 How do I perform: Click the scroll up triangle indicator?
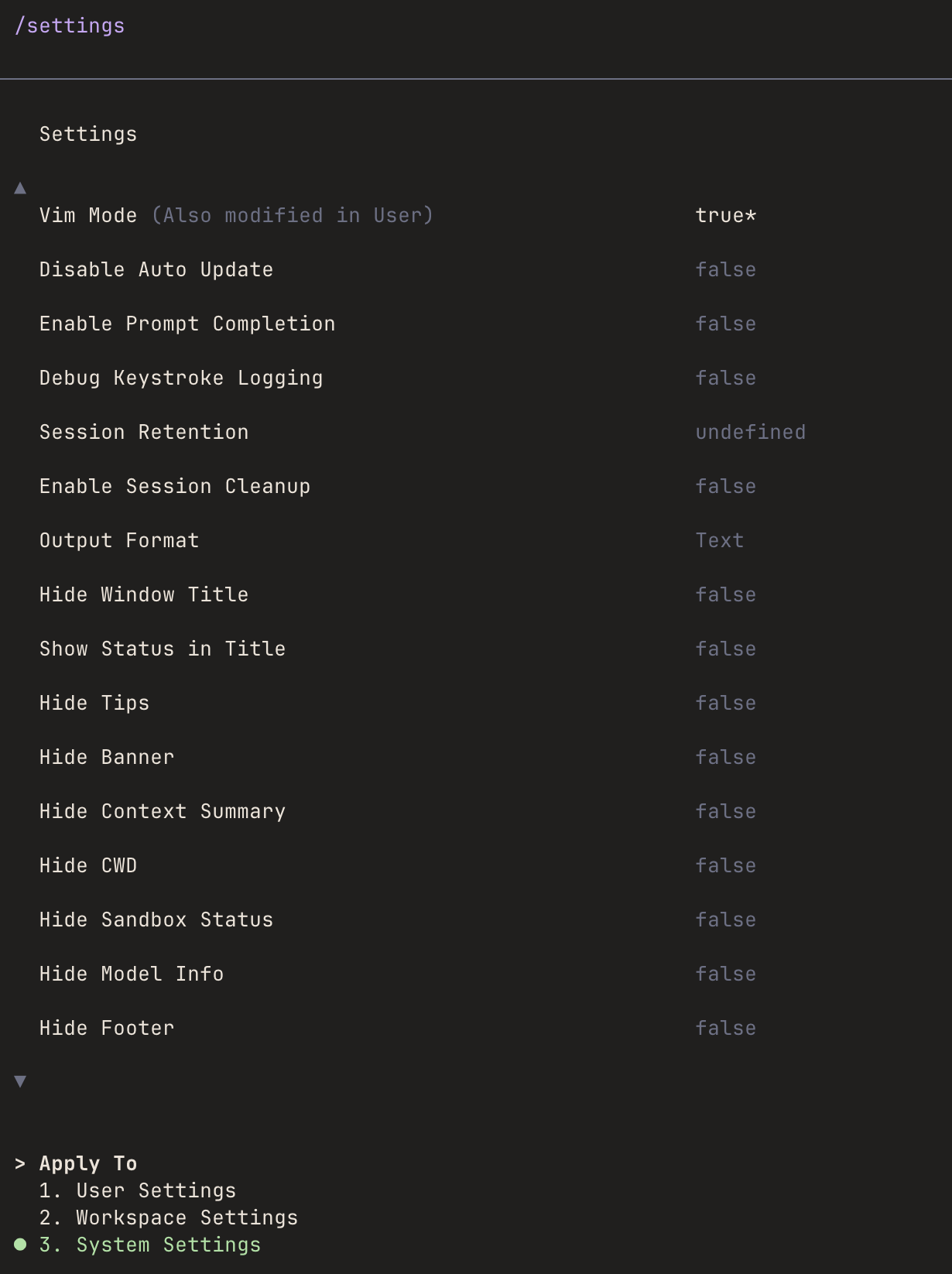20,188
